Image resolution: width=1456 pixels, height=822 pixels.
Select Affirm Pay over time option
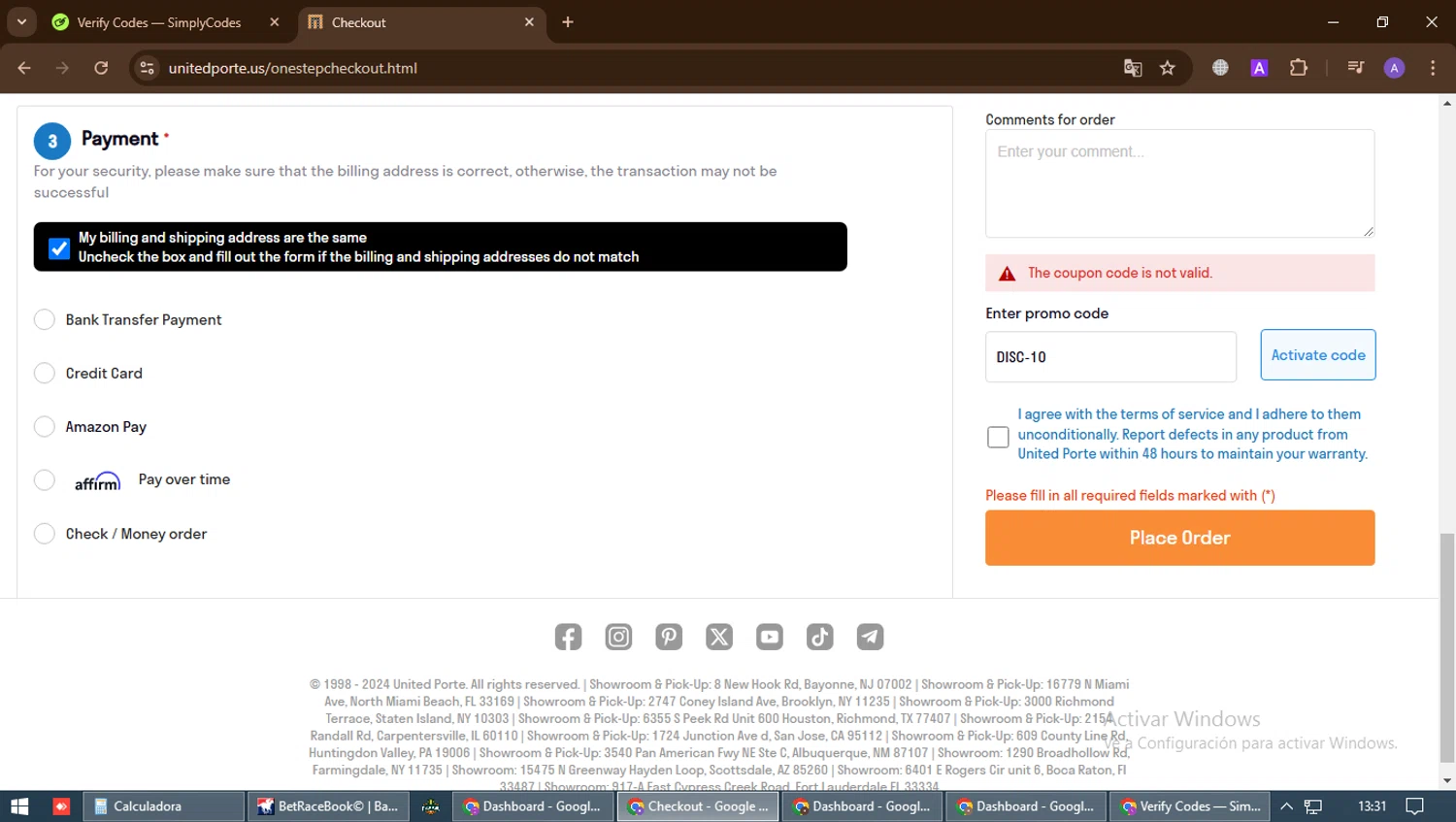point(45,480)
